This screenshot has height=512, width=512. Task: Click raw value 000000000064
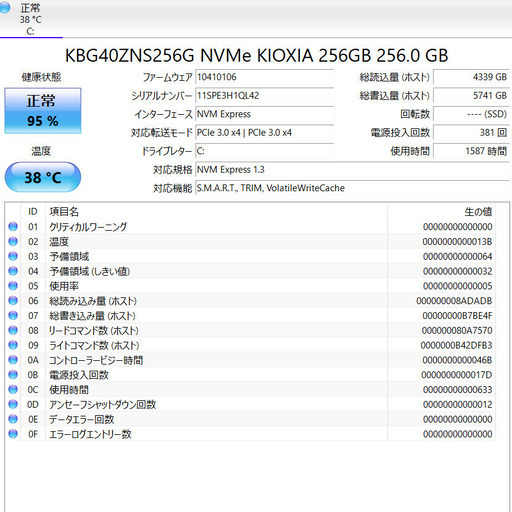pyautogui.click(x=457, y=256)
